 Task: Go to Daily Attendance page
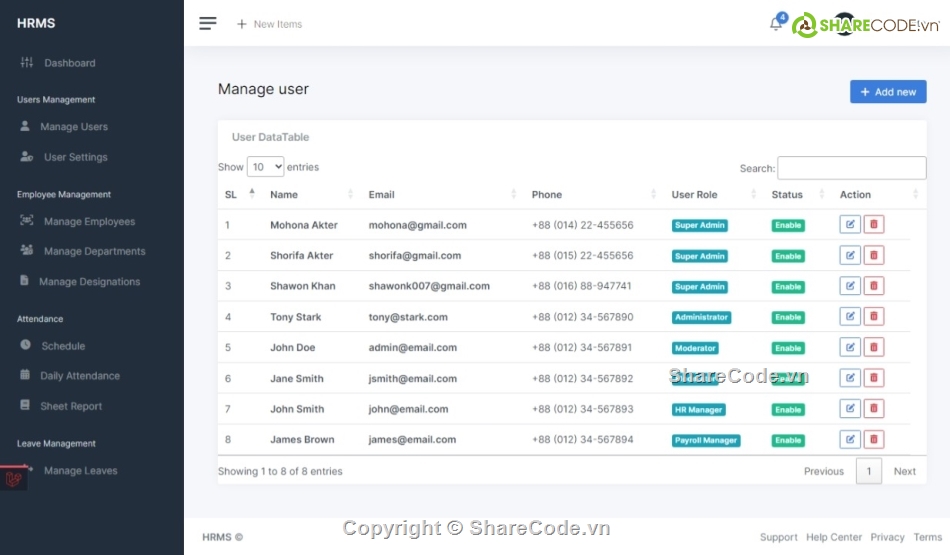pos(79,376)
